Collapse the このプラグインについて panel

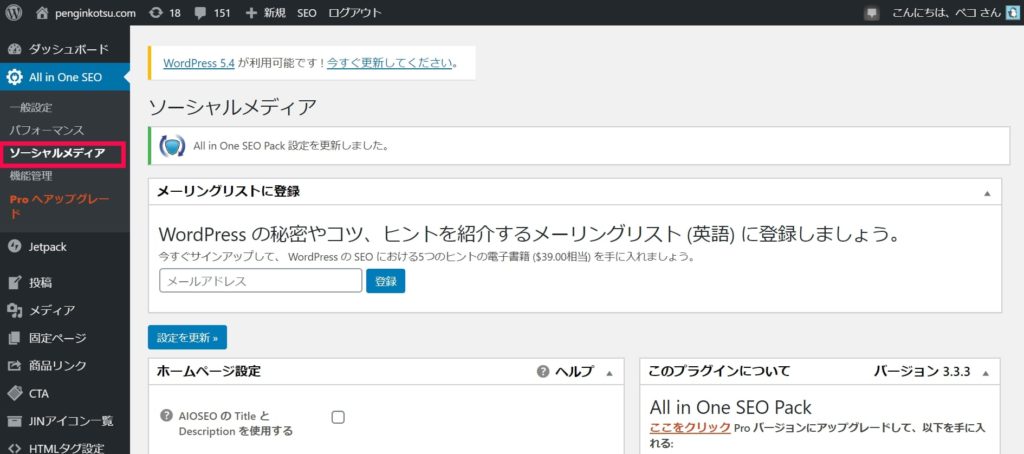point(986,373)
